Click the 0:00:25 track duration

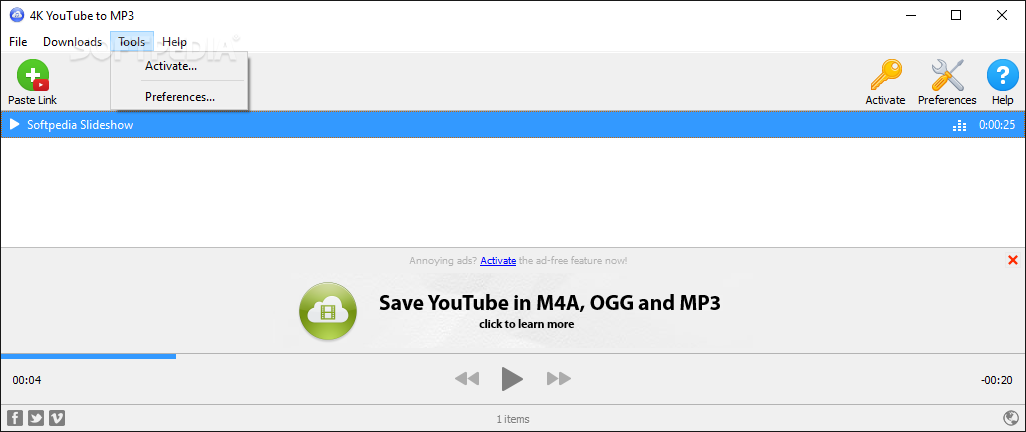tap(997, 125)
